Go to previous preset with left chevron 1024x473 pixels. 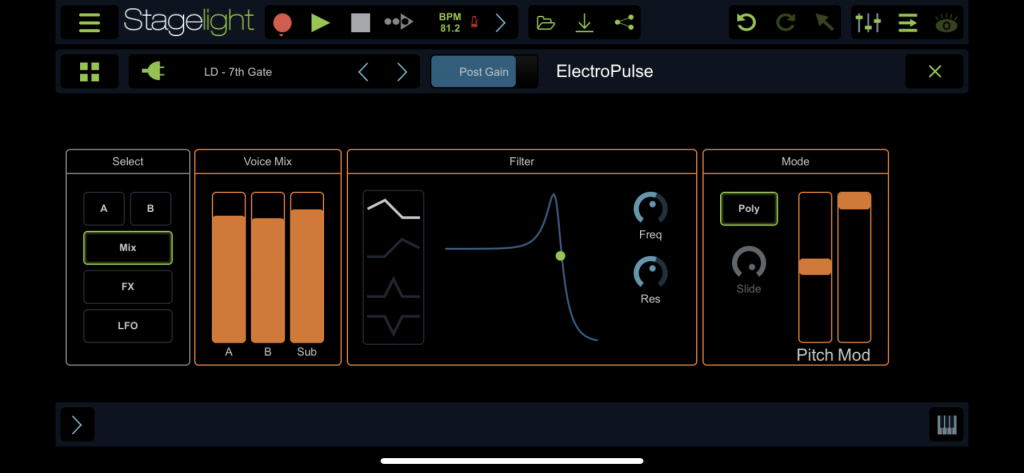tap(364, 72)
